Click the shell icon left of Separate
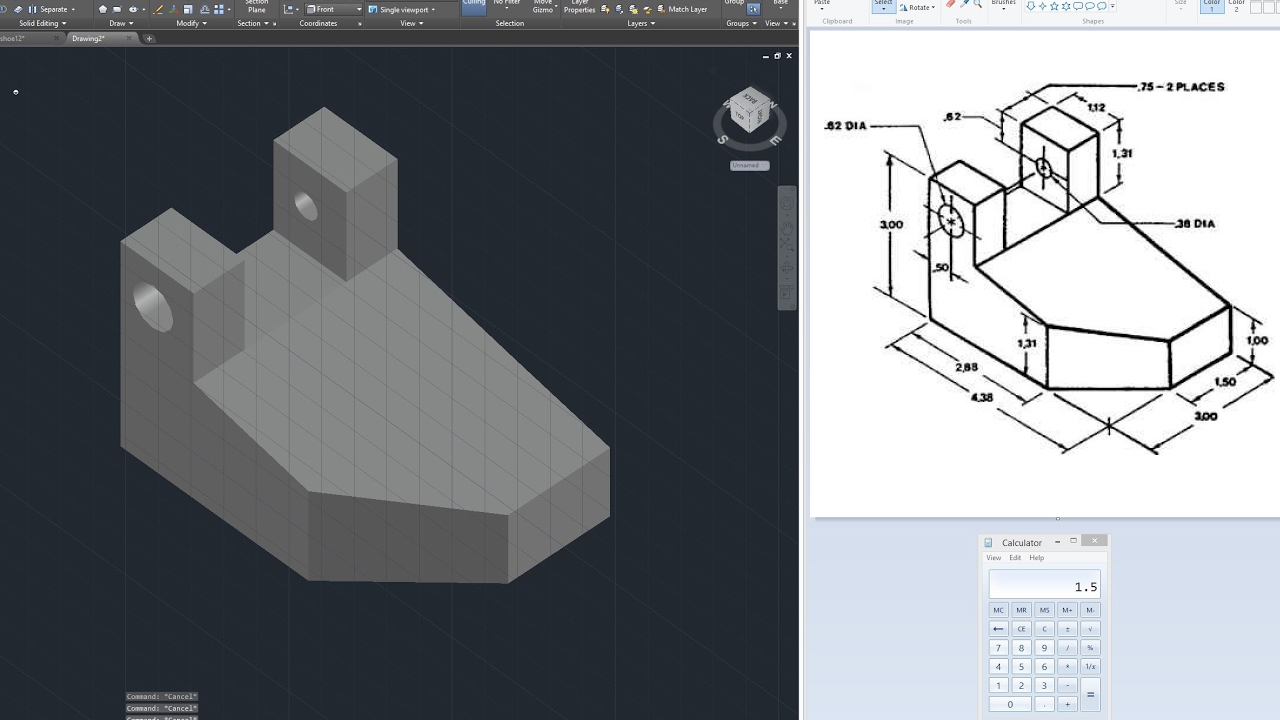The width and height of the screenshot is (1280, 720). (x=18, y=9)
